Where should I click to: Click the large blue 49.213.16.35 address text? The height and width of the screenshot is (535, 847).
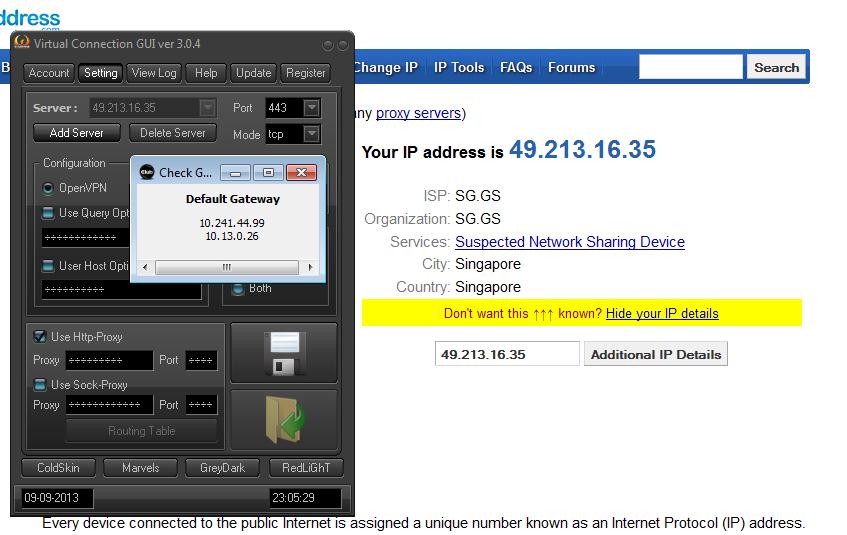coord(582,150)
